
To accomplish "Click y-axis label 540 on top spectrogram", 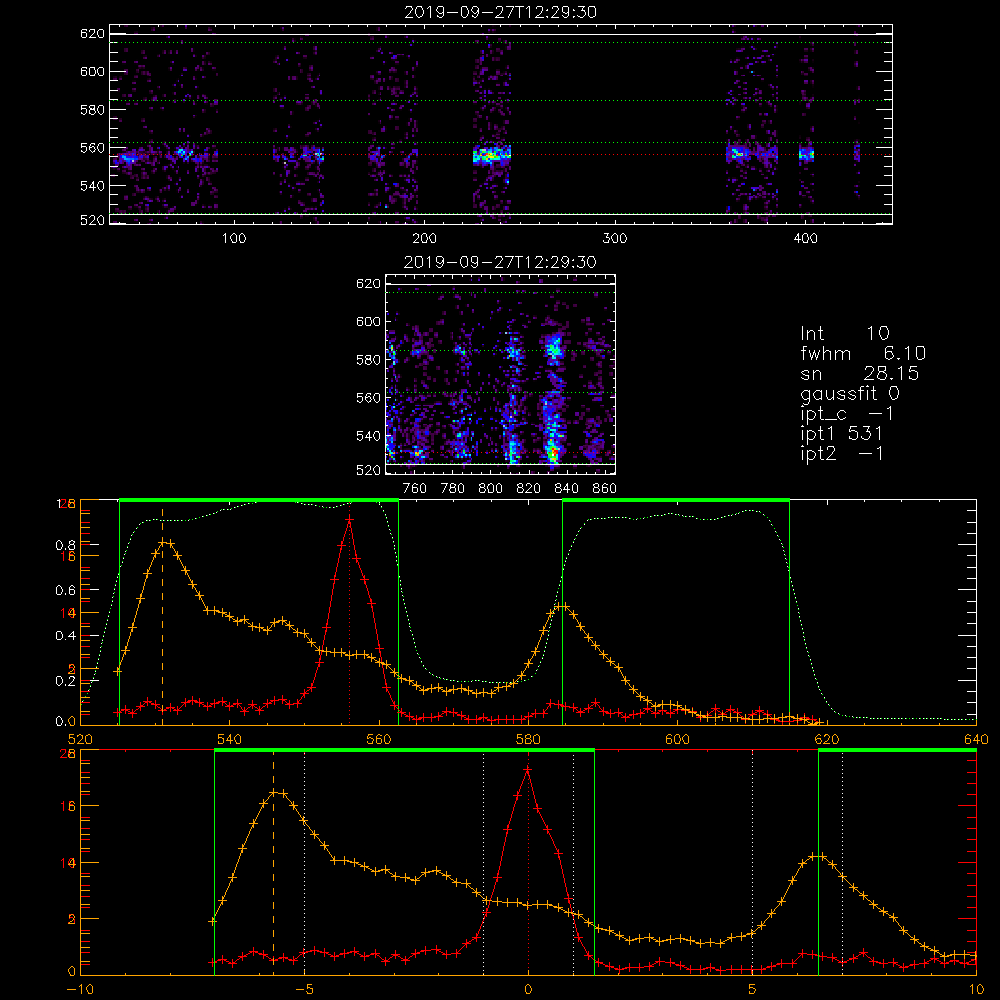I will (x=92, y=186).
